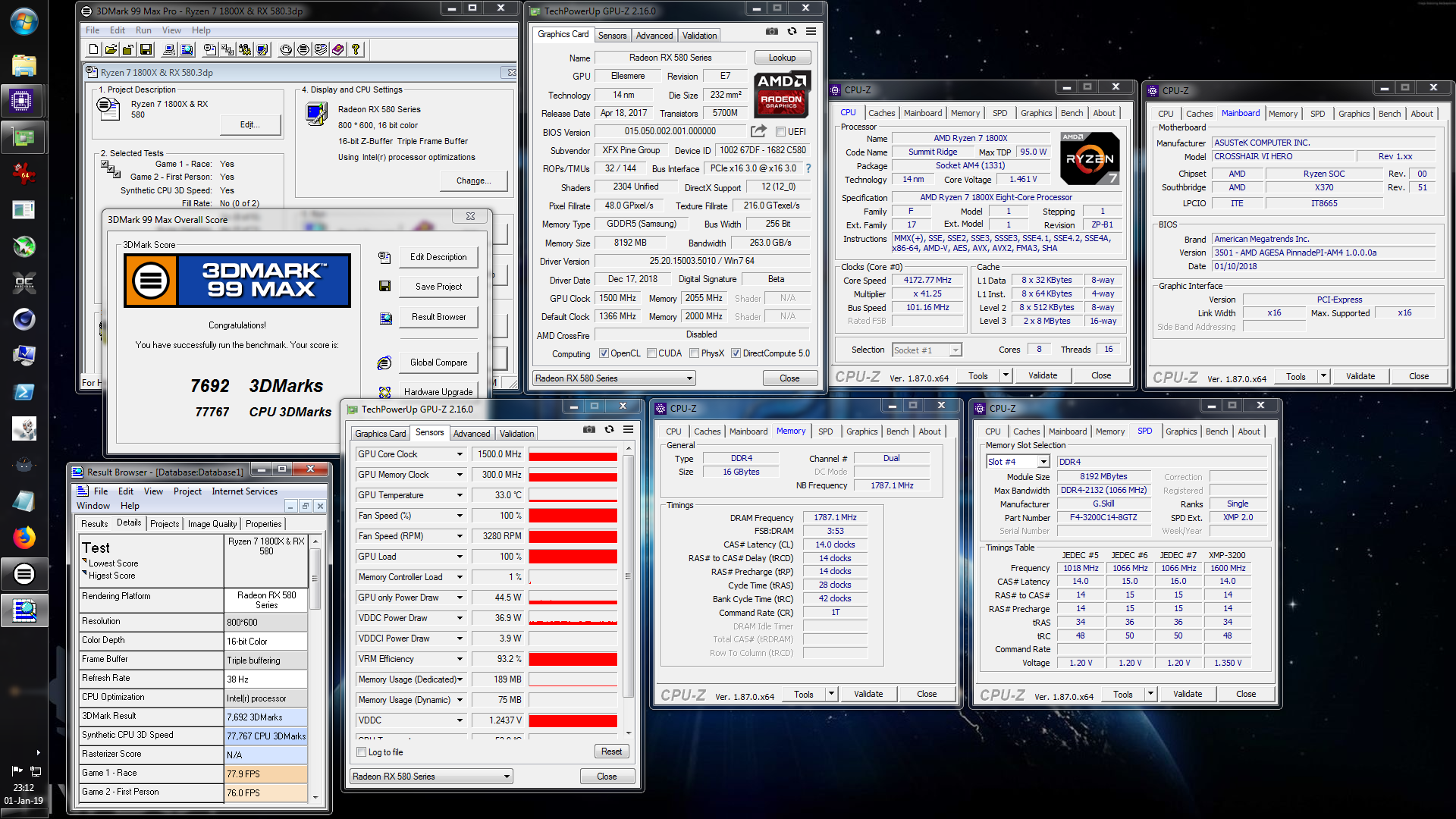Click refresh icon in GPU-Z Sensors window

tap(609, 429)
